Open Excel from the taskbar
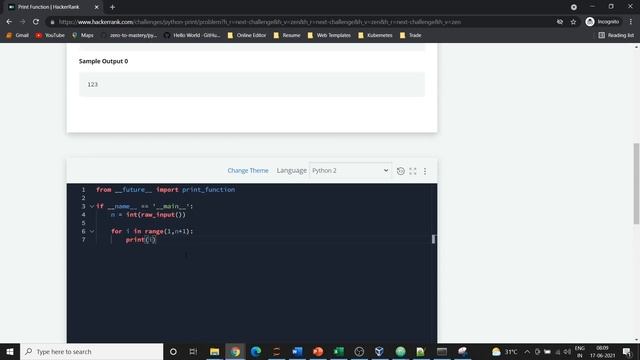This screenshot has height=360, width=640. [338, 351]
